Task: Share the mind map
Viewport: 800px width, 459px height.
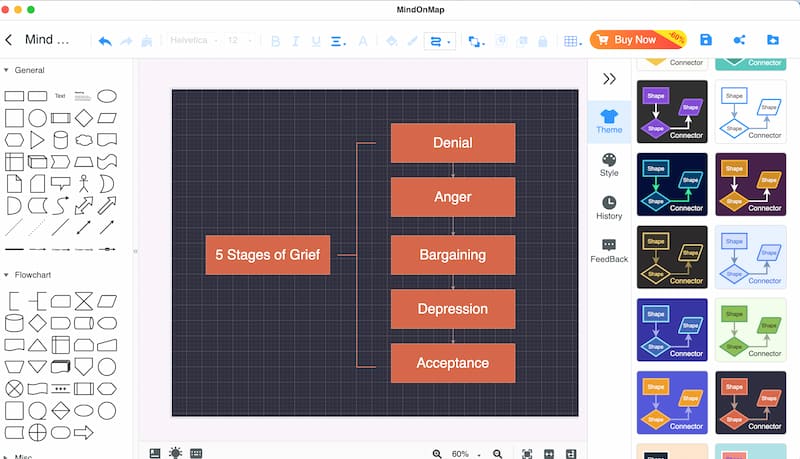Action: (x=739, y=40)
